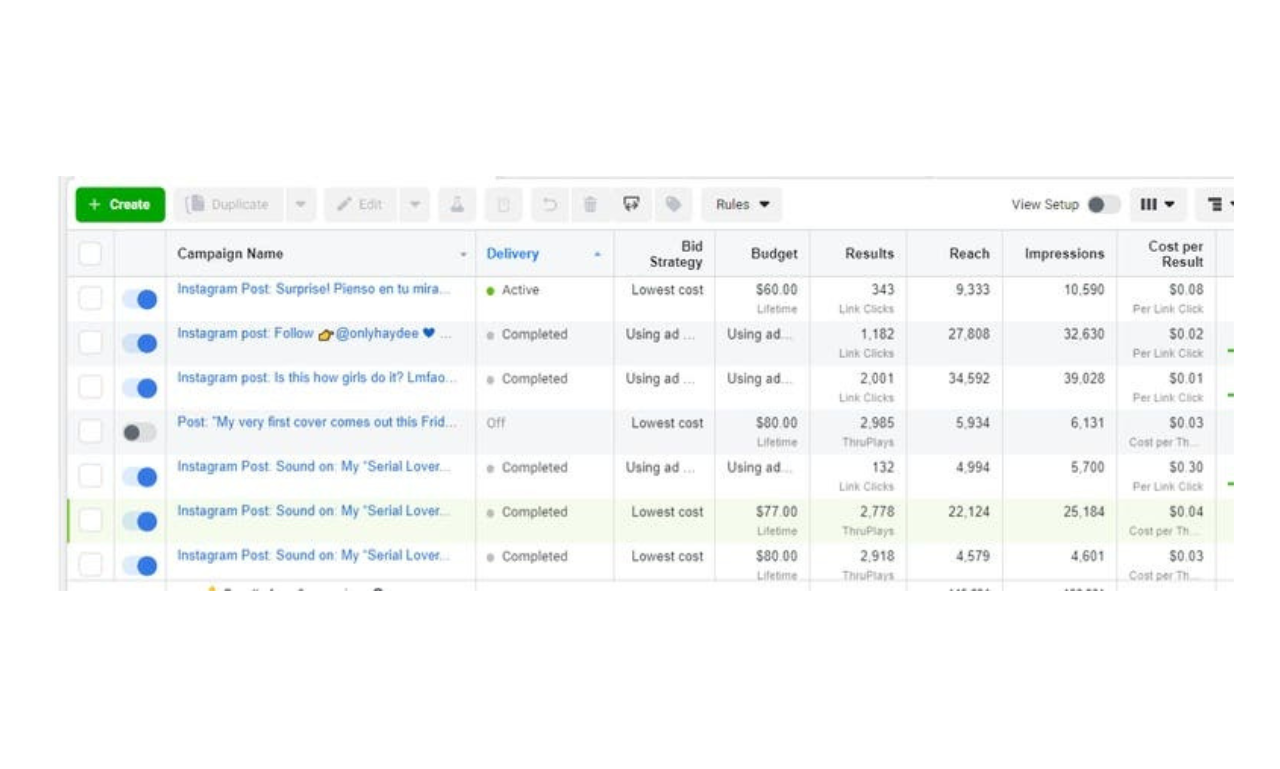
Task: Click the A/B test flask icon
Action: (456, 205)
